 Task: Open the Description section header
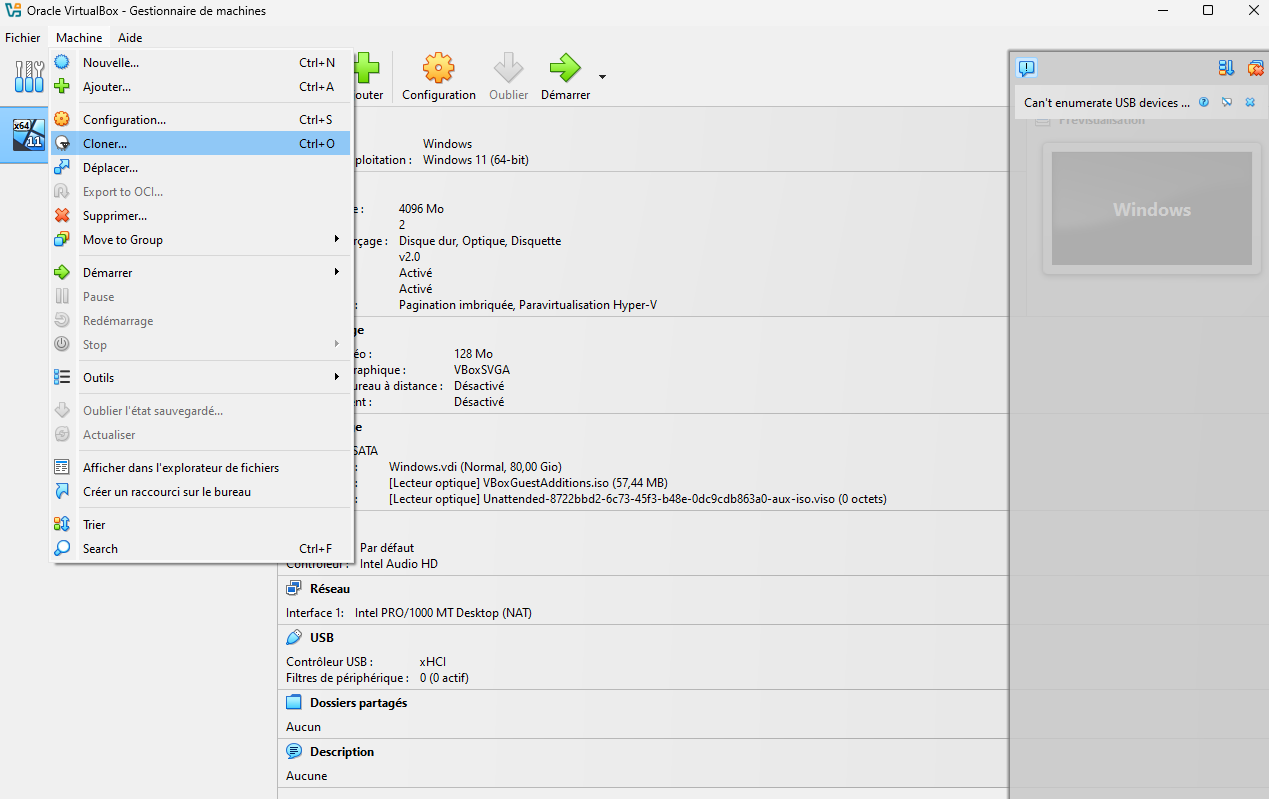(342, 752)
